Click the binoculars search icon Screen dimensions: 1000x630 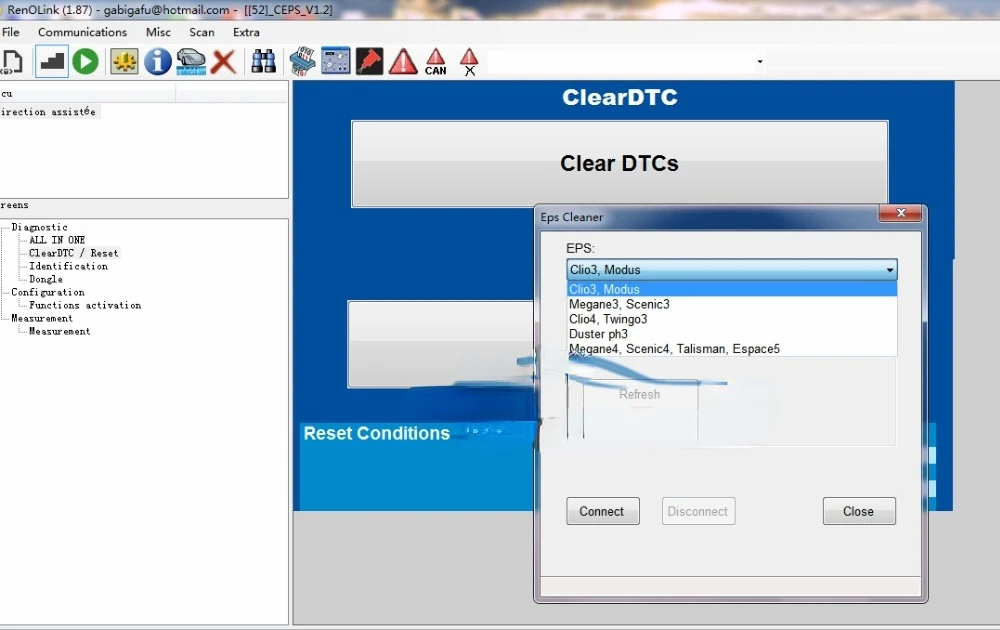(x=263, y=62)
